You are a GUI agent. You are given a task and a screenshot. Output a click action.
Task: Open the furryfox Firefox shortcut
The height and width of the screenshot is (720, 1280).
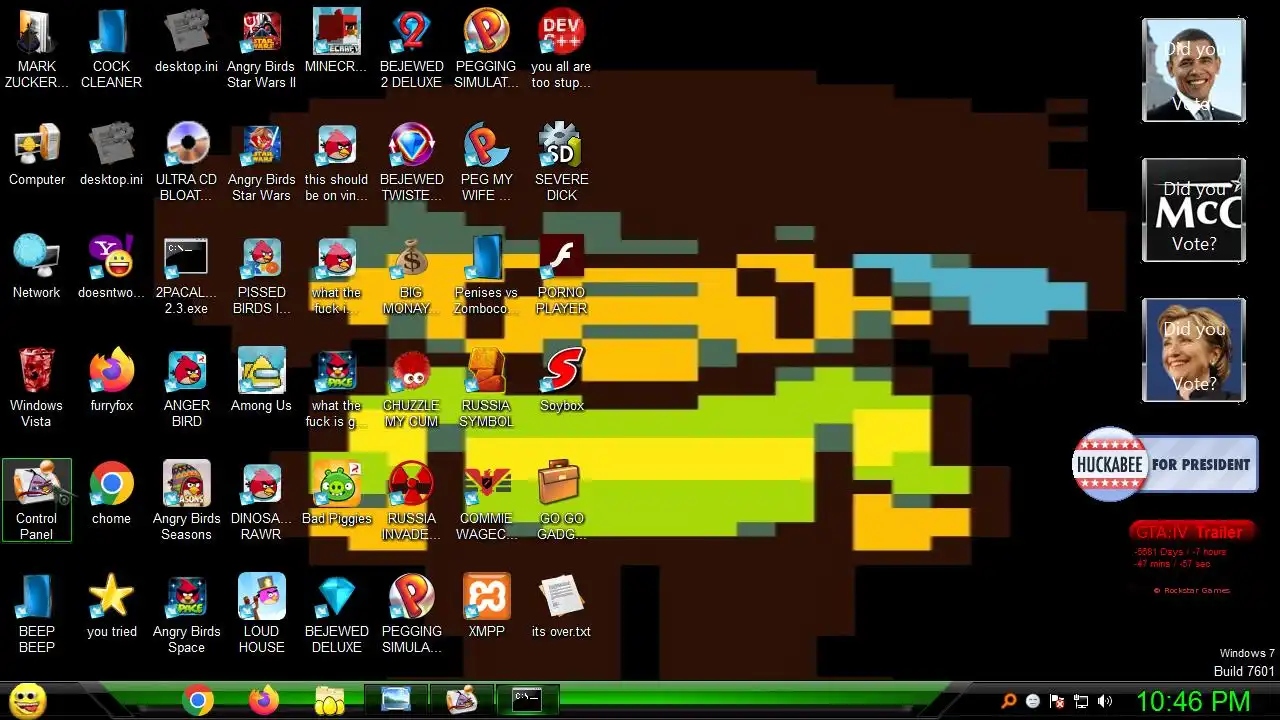[111, 381]
